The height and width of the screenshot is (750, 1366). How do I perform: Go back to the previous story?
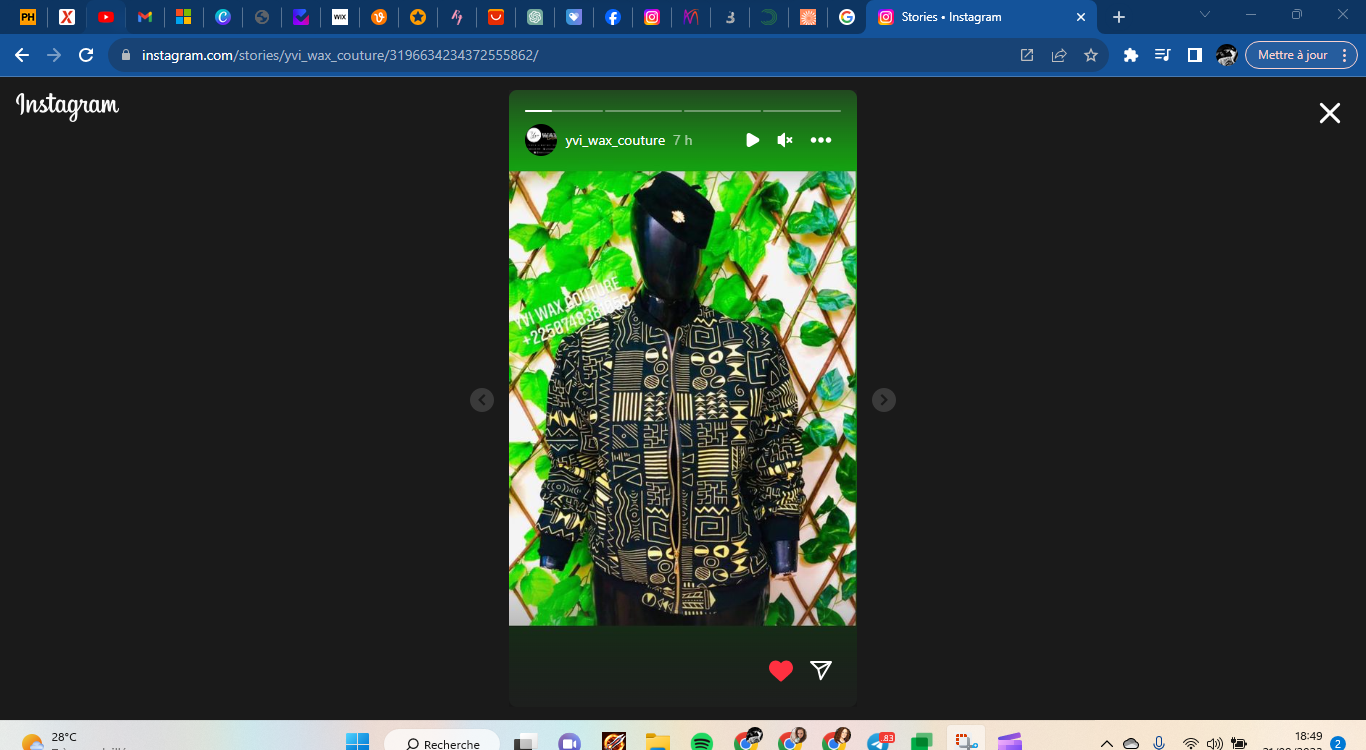pyautogui.click(x=482, y=400)
